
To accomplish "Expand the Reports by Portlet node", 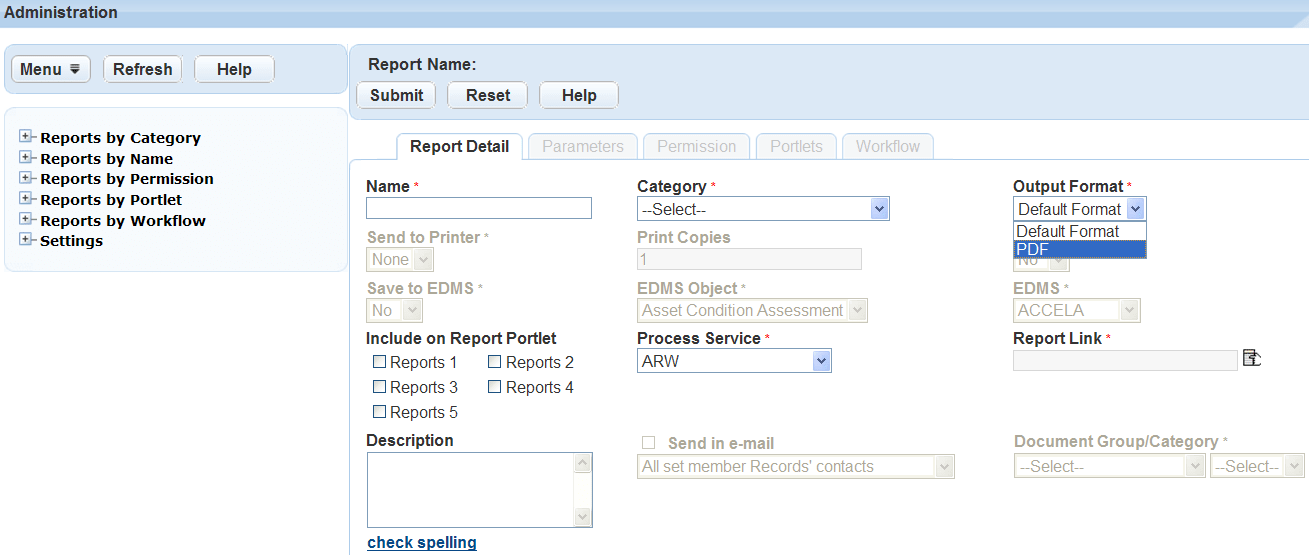I will (x=27, y=199).
